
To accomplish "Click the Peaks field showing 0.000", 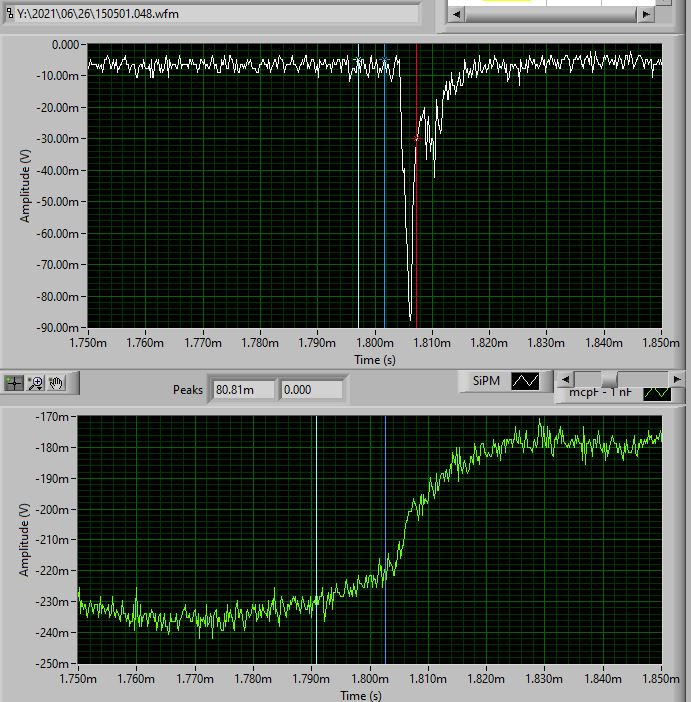I will tap(311, 390).
